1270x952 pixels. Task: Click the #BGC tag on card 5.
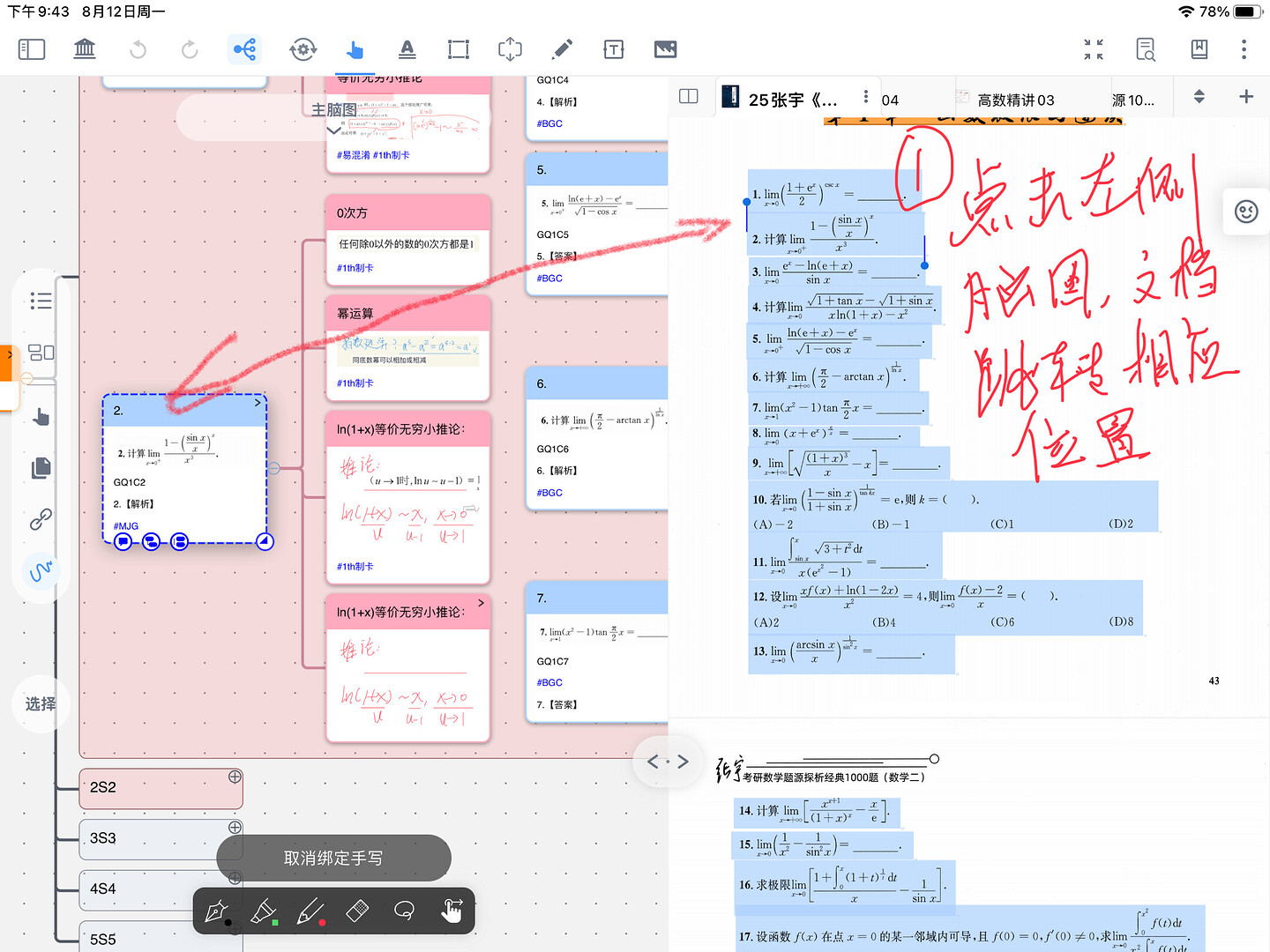[x=549, y=278]
